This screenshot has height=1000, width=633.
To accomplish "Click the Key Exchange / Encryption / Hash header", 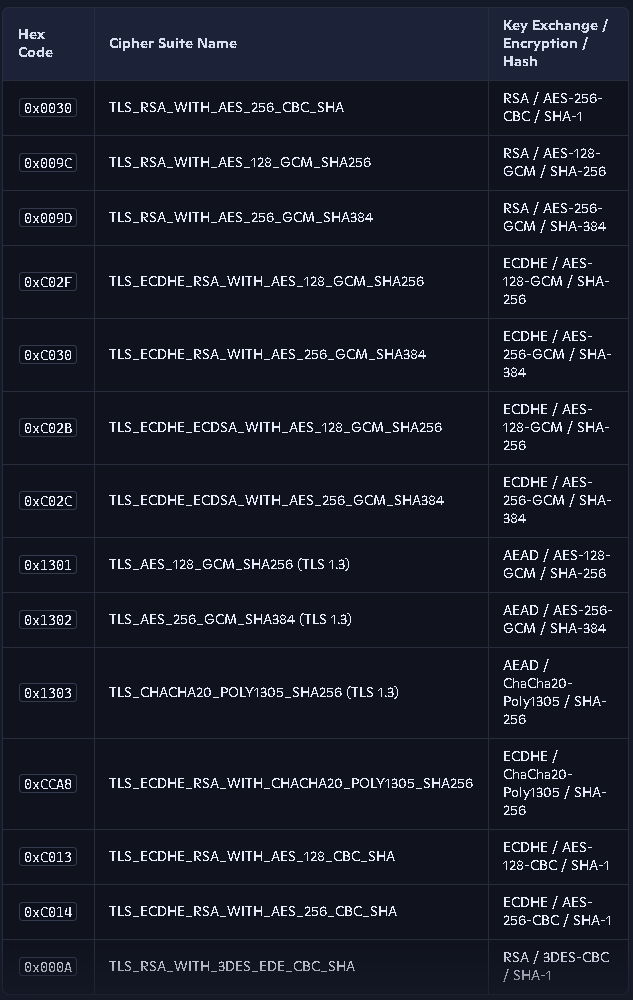I will (558, 43).
